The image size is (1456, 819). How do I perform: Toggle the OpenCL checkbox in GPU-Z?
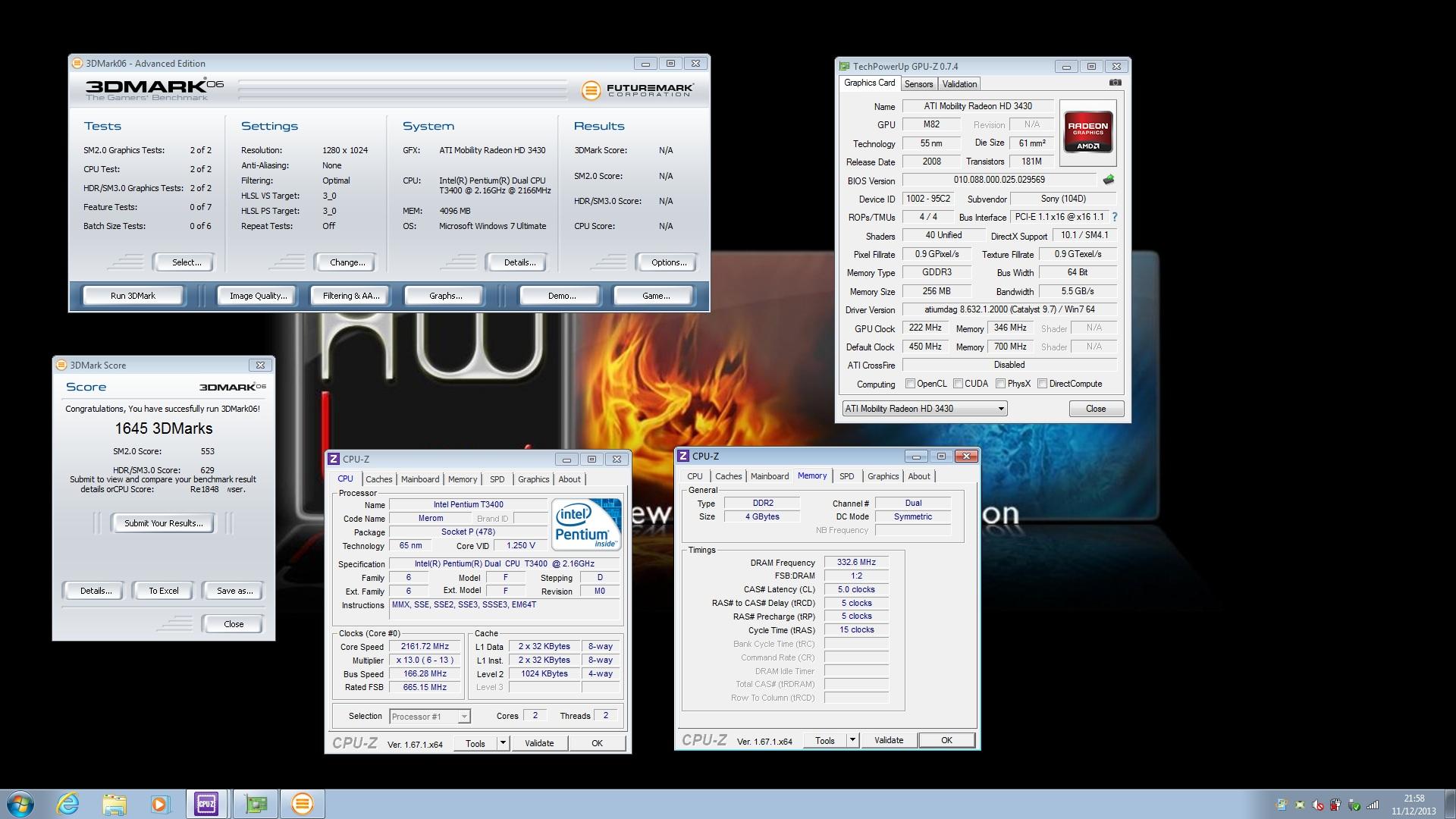(x=910, y=384)
